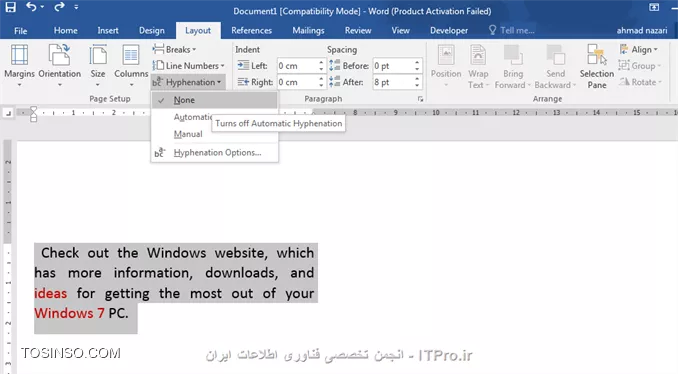678x374 pixels.
Task: Open the Undo history dropdown arrow
Action: (x=42, y=7)
